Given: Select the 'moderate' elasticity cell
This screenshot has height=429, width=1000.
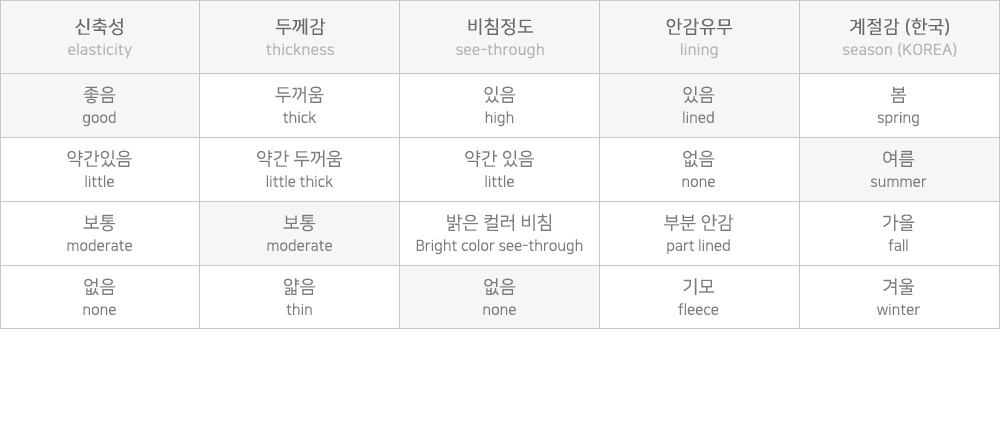Looking at the screenshot, I should coord(99,234).
